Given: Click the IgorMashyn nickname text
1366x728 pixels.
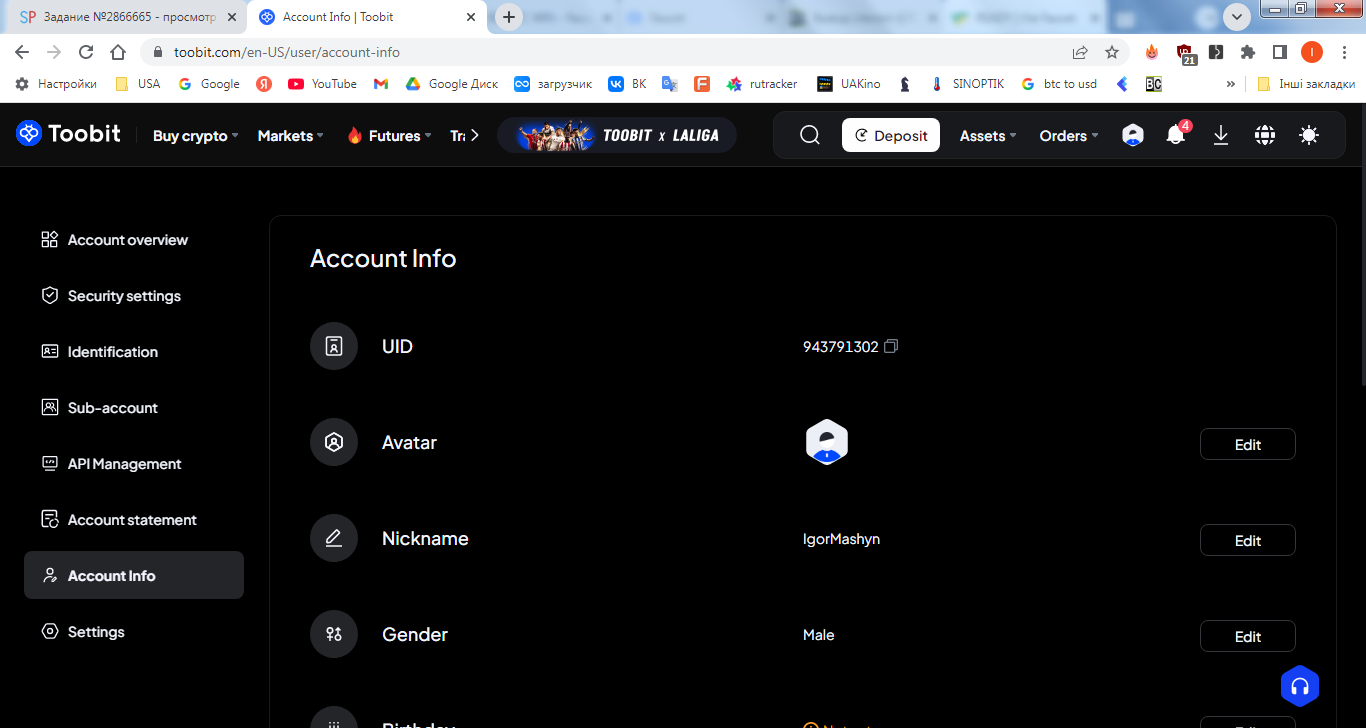Looking at the screenshot, I should pyautogui.click(x=841, y=539).
